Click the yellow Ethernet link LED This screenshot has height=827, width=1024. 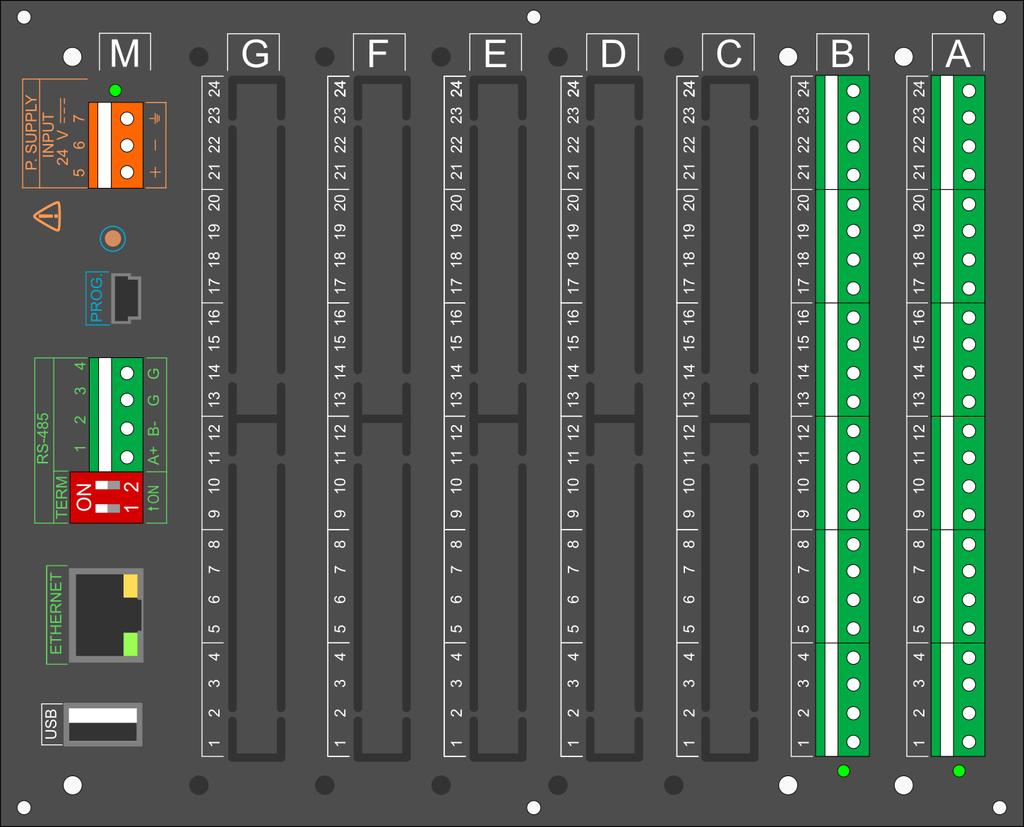click(131, 585)
